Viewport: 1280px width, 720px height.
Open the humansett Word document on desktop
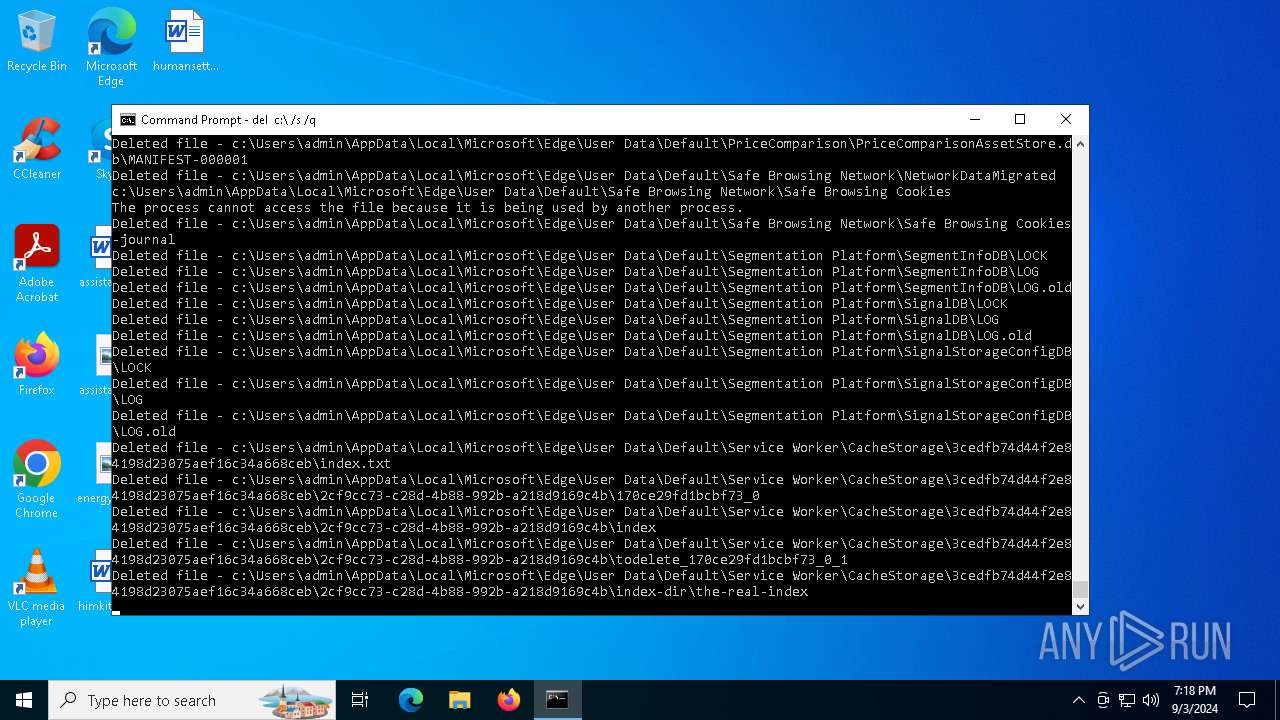[185, 42]
